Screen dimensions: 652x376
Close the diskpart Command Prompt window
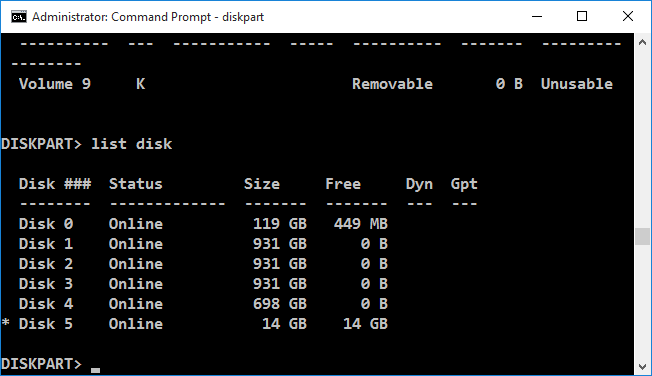627,17
